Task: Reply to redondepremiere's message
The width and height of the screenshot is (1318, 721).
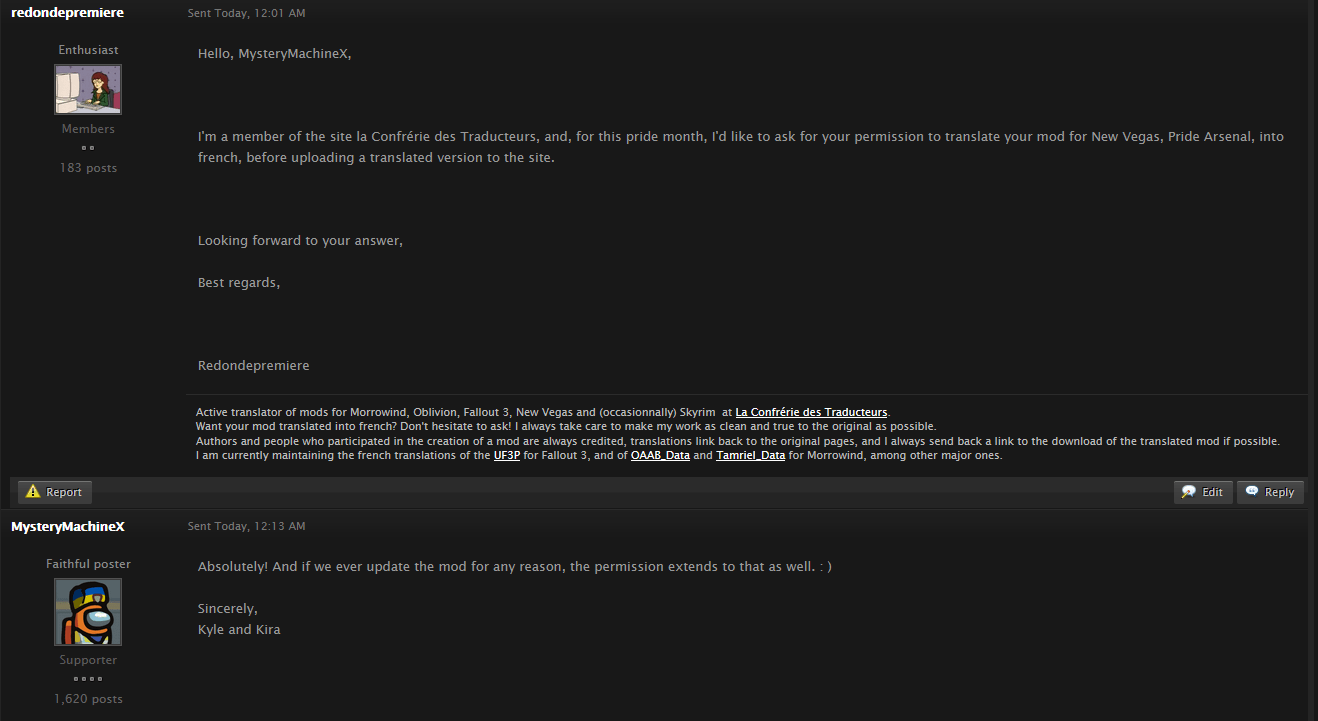Action: click(x=1270, y=492)
